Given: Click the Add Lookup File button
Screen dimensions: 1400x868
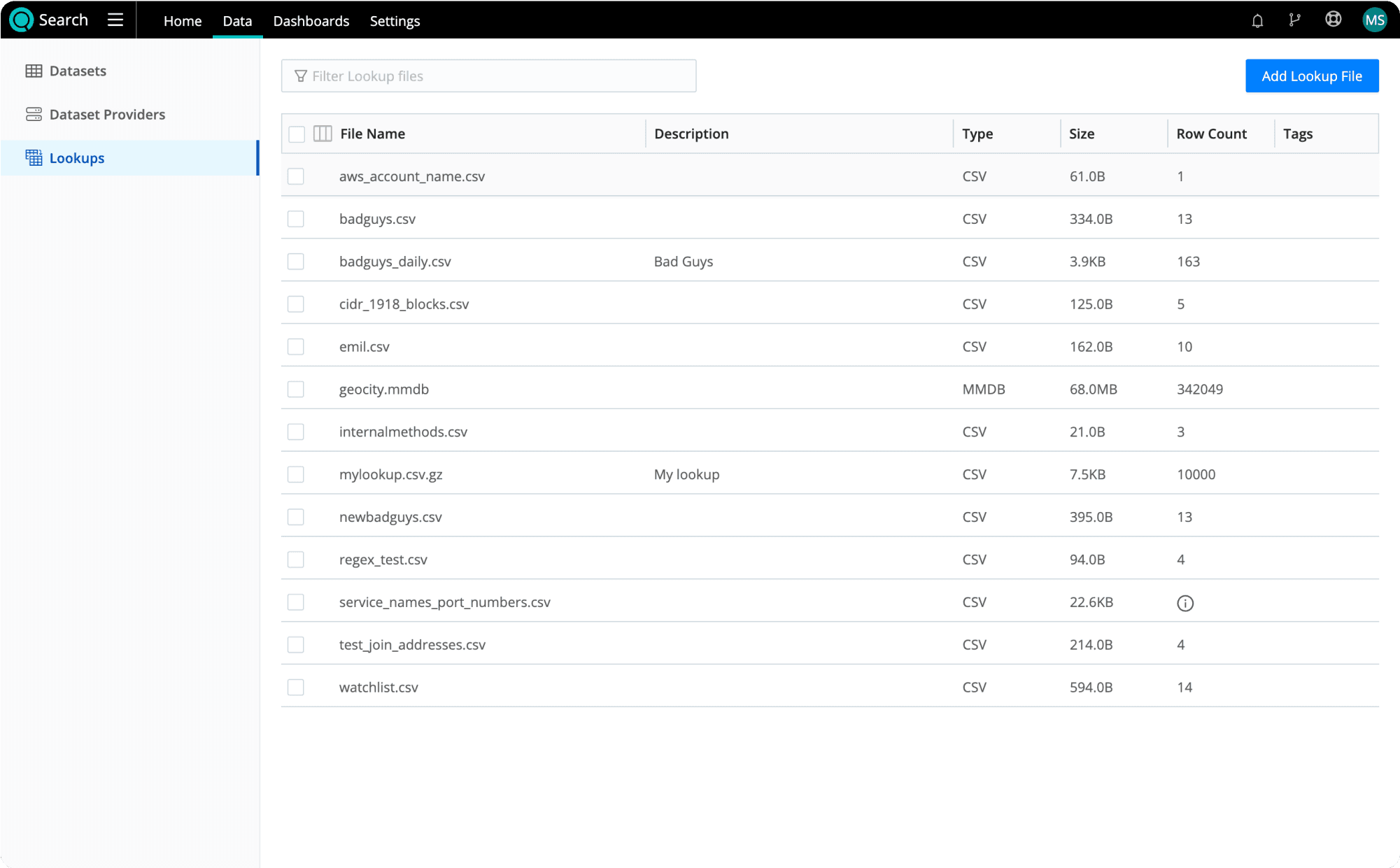Looking at the screenshot, I should tap(1311, 76).
